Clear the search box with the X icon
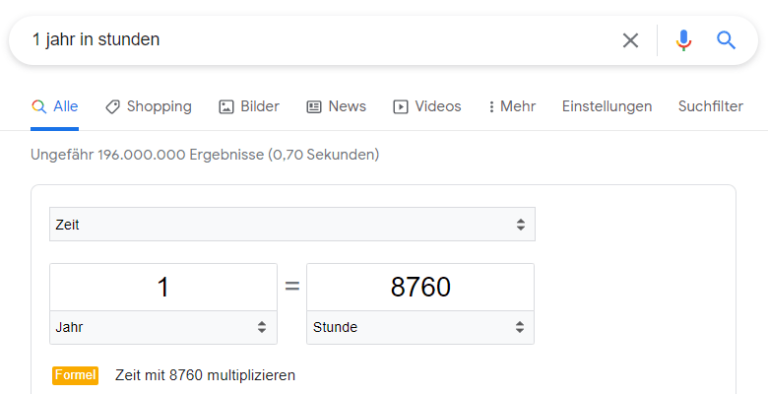 click(630, 40)
